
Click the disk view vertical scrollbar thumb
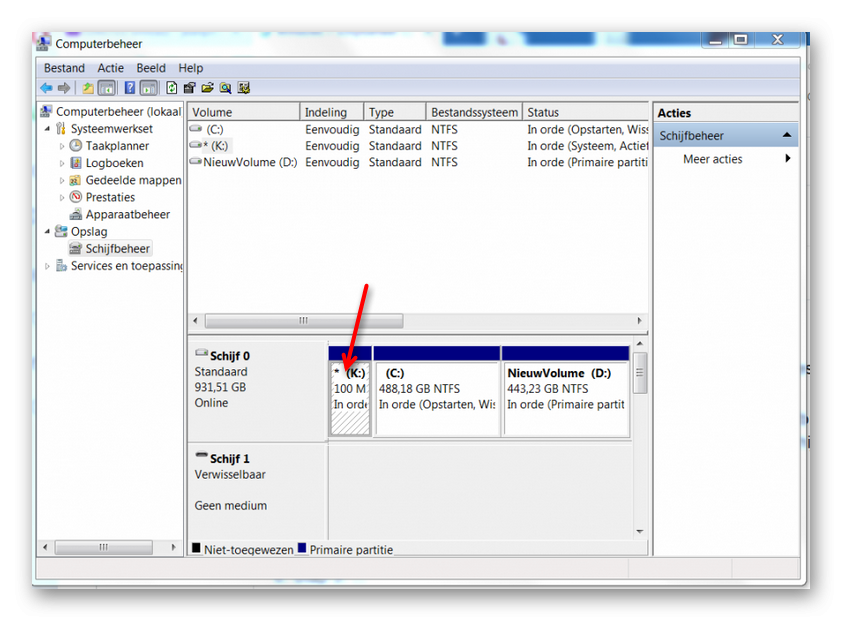pos(640,373)
